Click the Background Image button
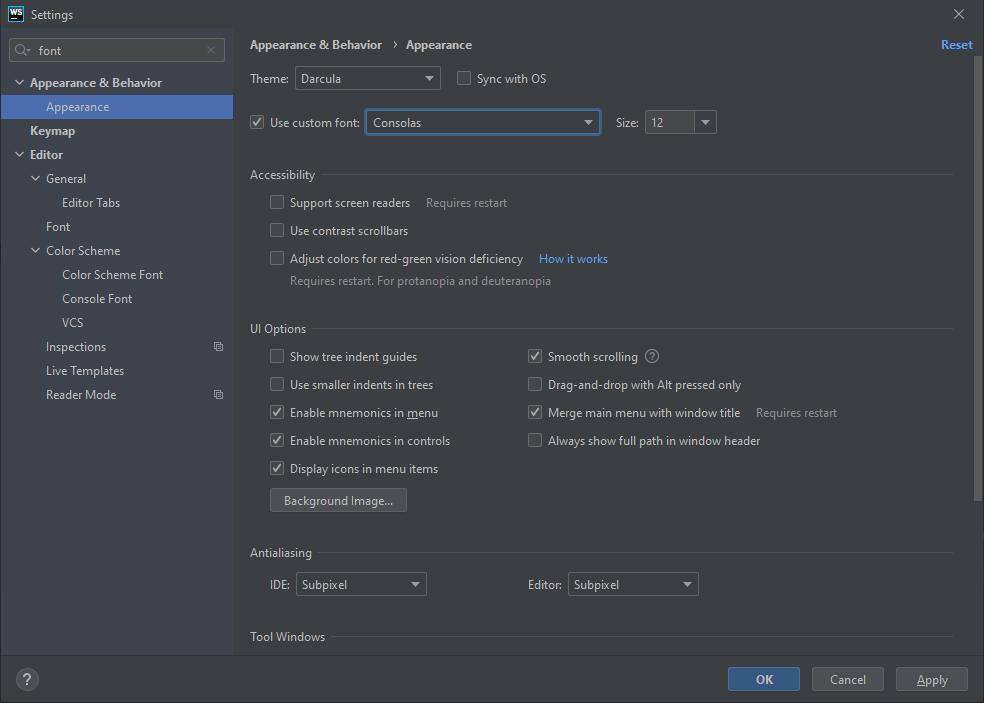The width and height of the screenshot is (984, 703). click(x=338, y=501)
